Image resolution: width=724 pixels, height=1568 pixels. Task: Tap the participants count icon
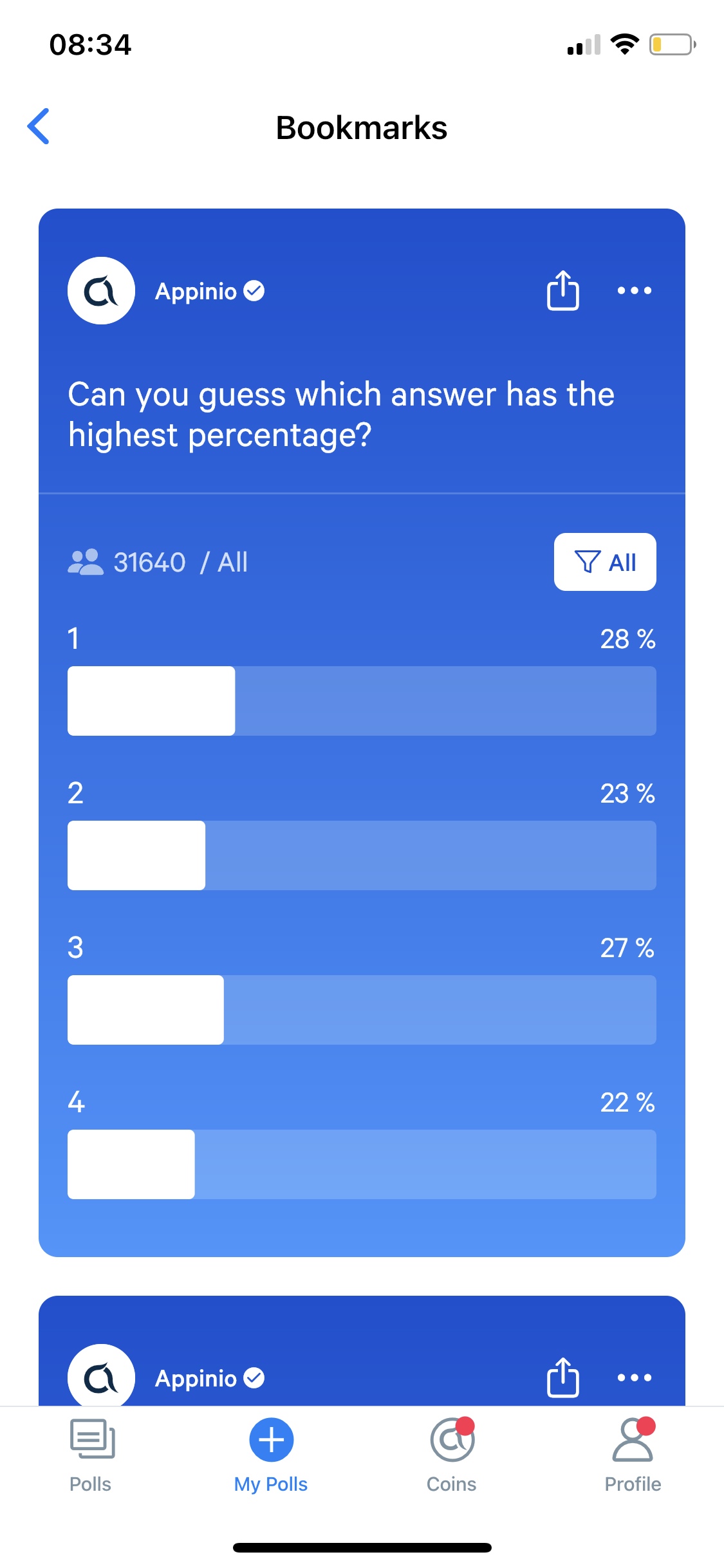point(85,562)
